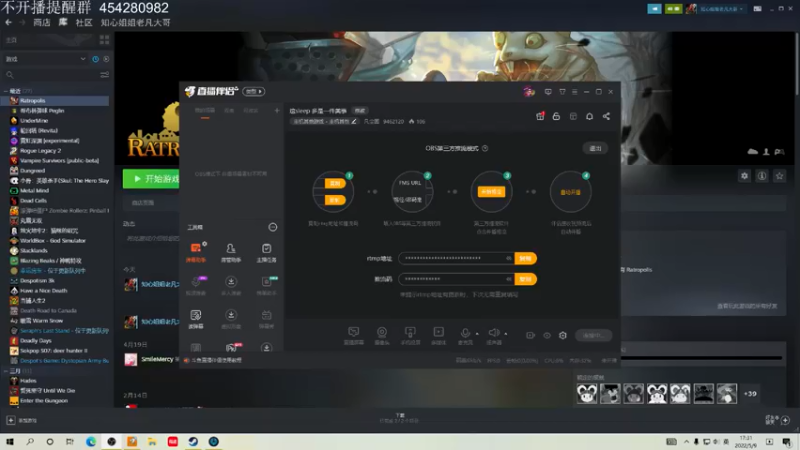Copy the stream key

(526, 279)
